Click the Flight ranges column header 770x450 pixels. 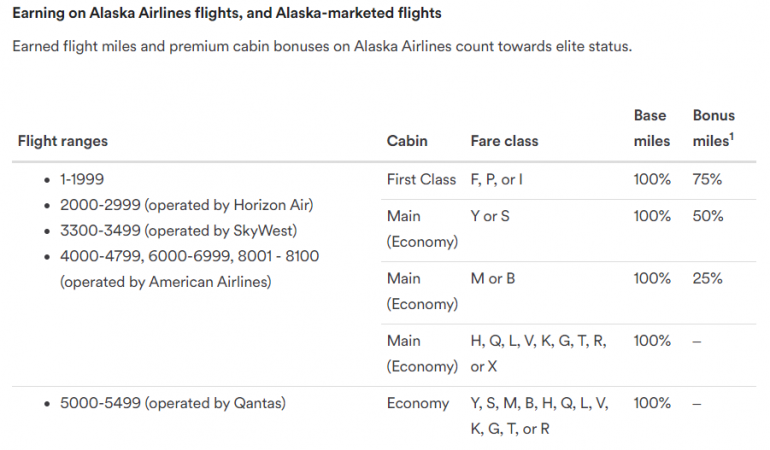point(63,141)
